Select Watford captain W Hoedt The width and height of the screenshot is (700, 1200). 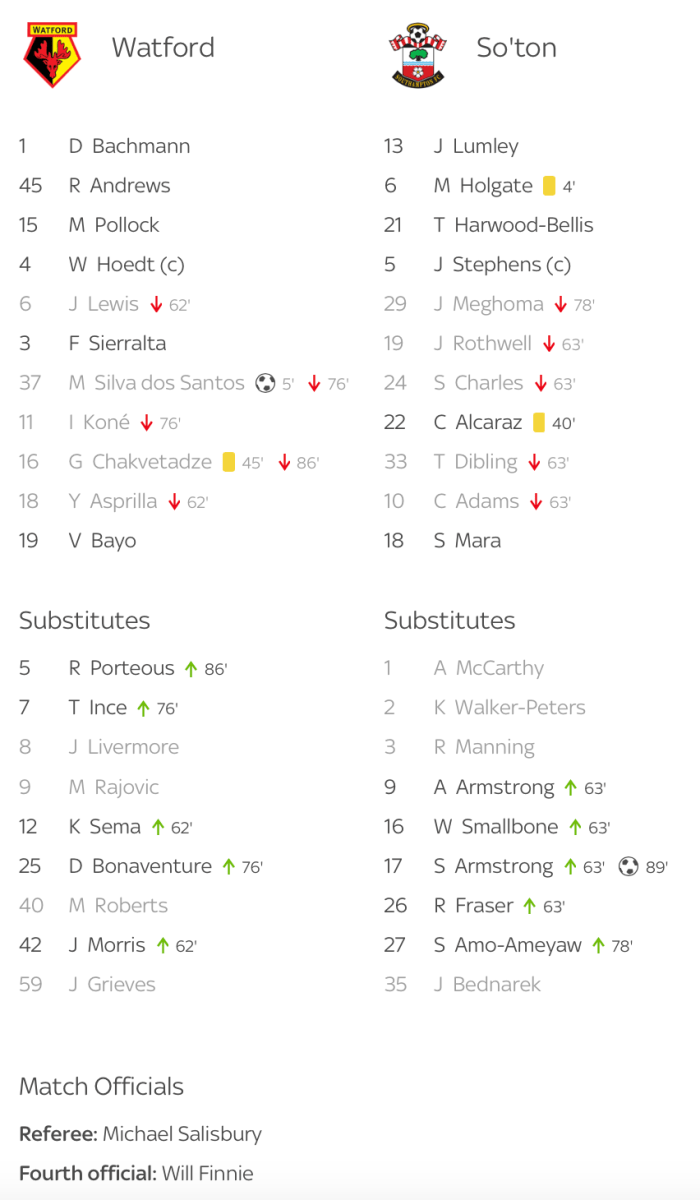pyautogui.click(x=126, y=265)
